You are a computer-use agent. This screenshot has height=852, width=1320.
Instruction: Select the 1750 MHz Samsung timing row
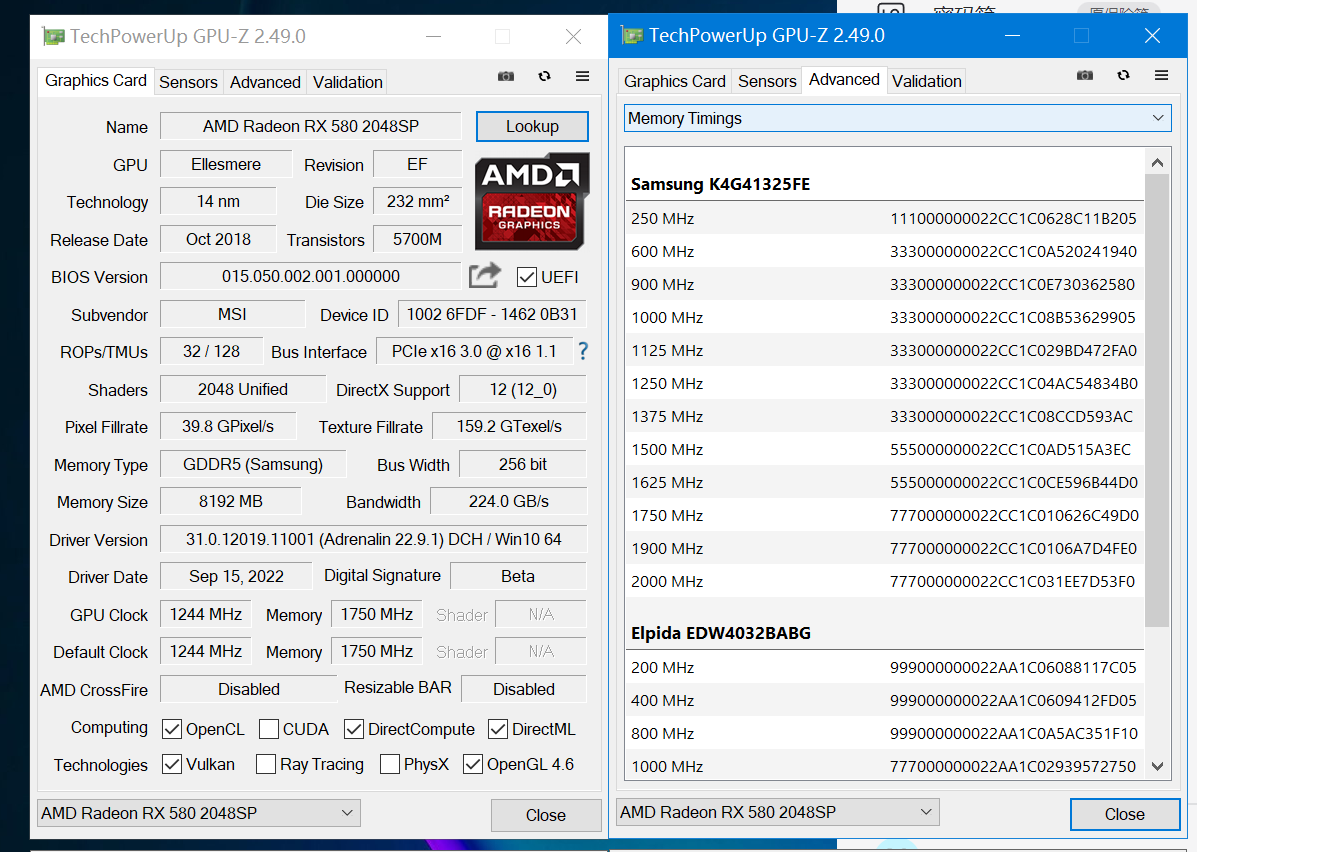tap(884, 515)
